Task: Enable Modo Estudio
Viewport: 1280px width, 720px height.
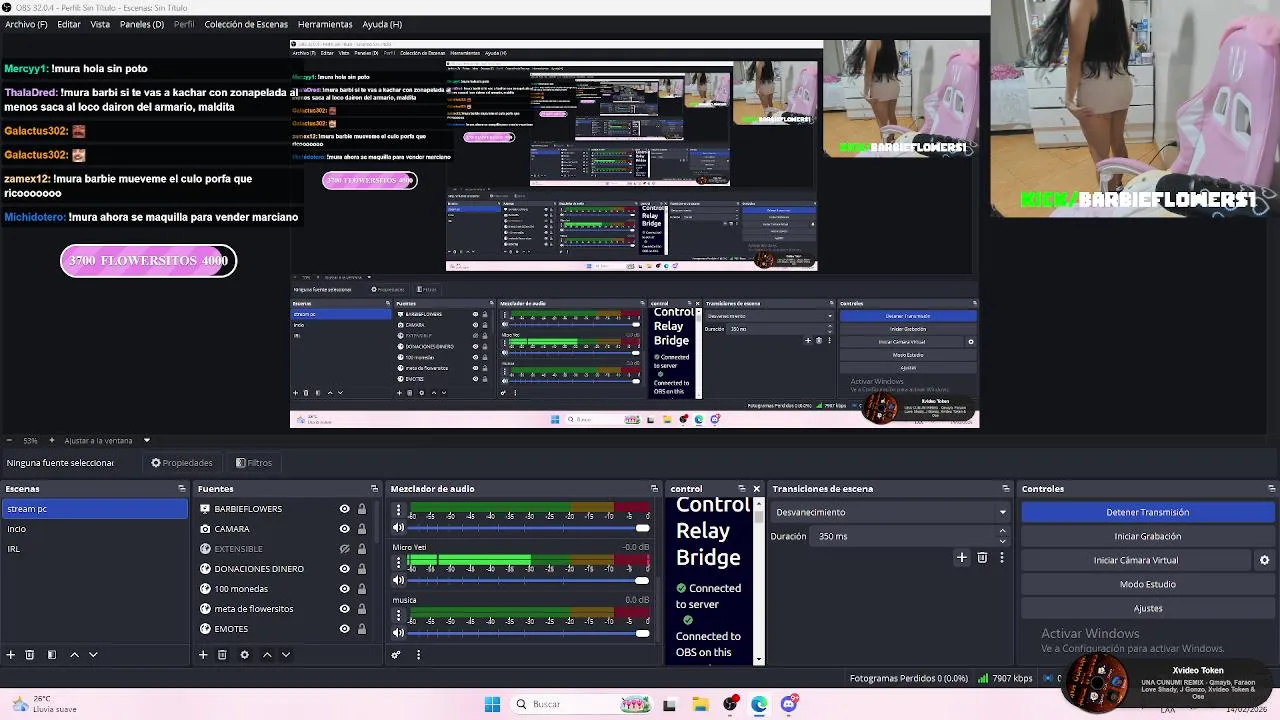Action: (x=1147, y=584)
